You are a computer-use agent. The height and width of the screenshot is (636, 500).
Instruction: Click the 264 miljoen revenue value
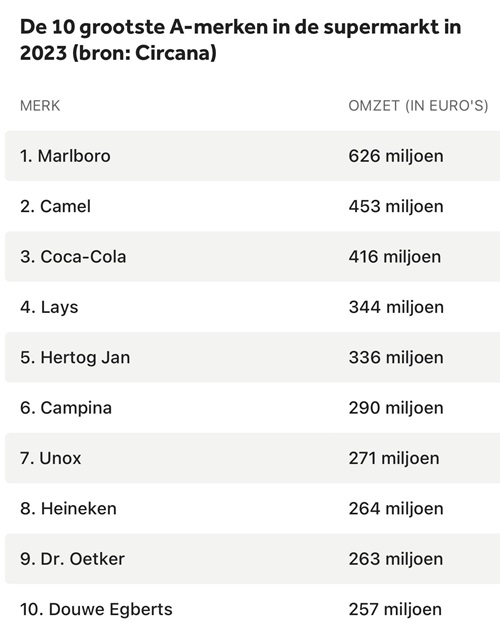(x=396, y=509)
